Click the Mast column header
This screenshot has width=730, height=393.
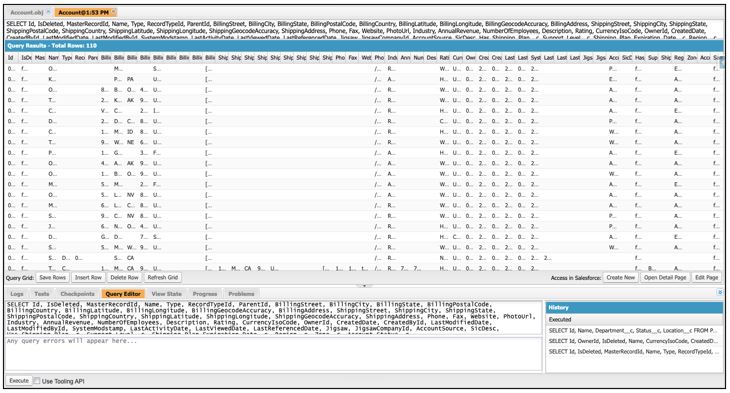click(40, 58)
